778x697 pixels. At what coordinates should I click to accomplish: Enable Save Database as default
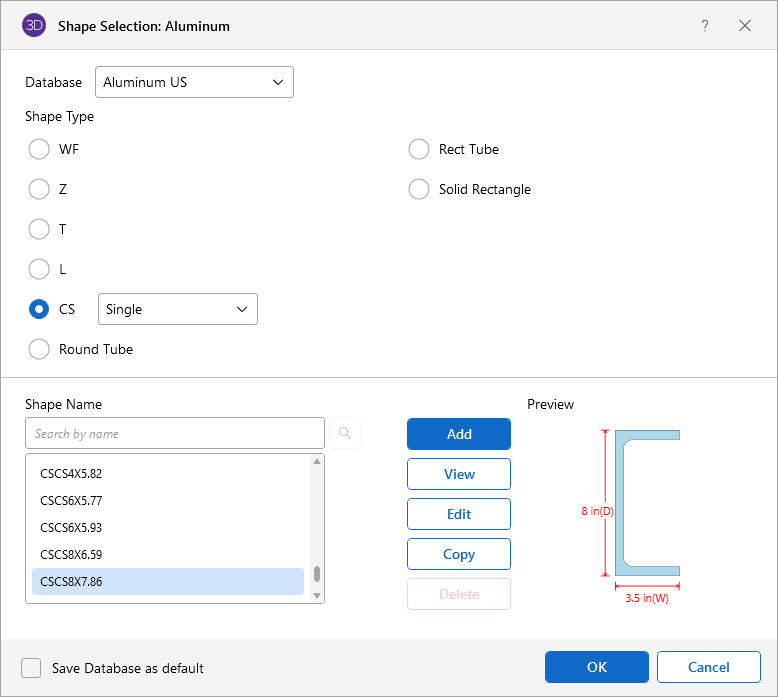click(x=32, y=668)
